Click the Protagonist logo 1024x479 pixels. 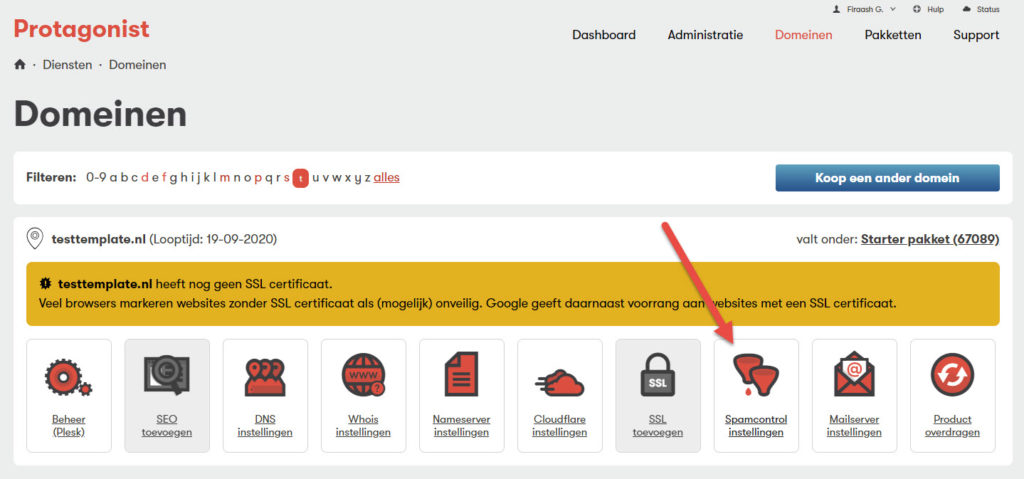click(x=82, y=29)
